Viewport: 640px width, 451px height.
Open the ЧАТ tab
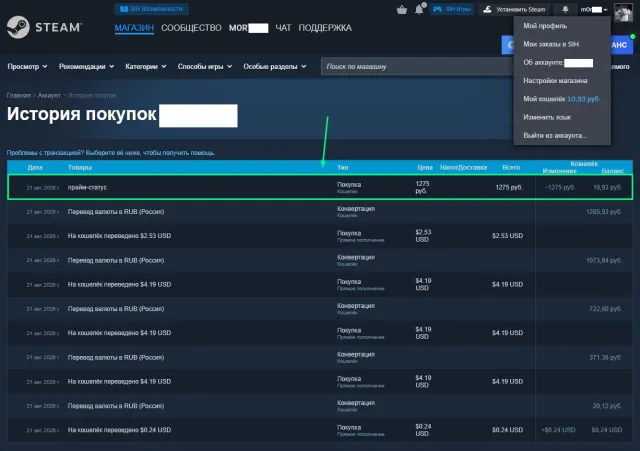(283, 28)
